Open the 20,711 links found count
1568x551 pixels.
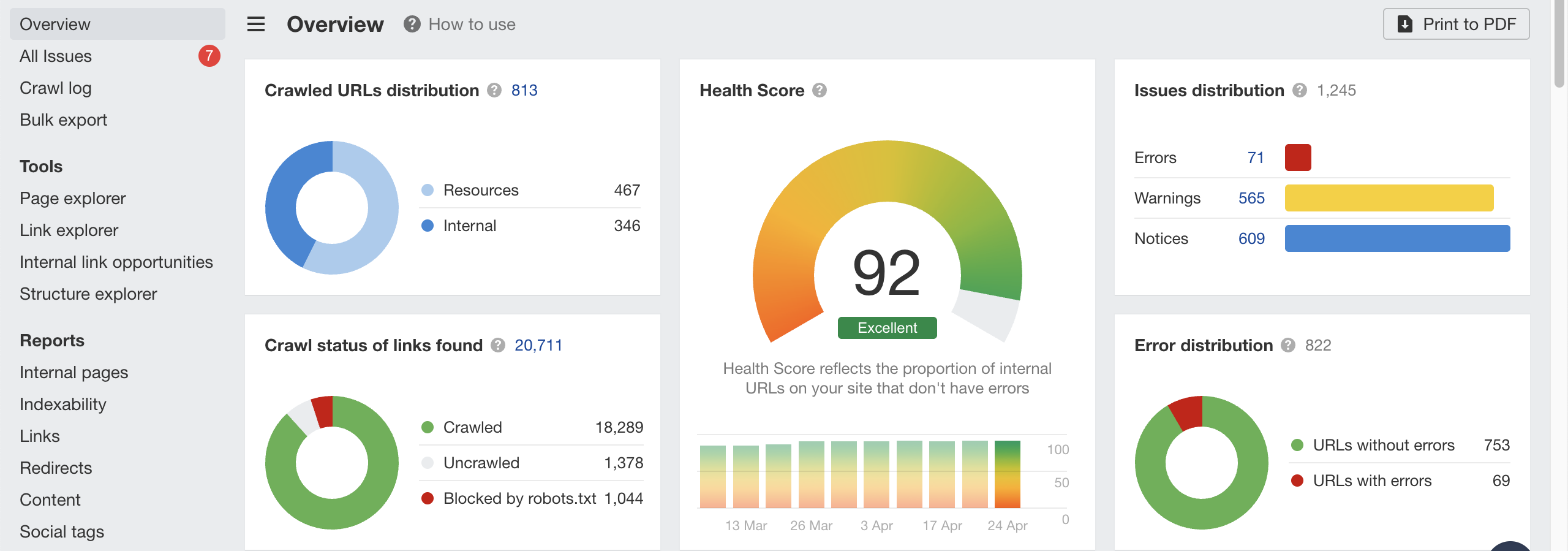pos(538,346)
